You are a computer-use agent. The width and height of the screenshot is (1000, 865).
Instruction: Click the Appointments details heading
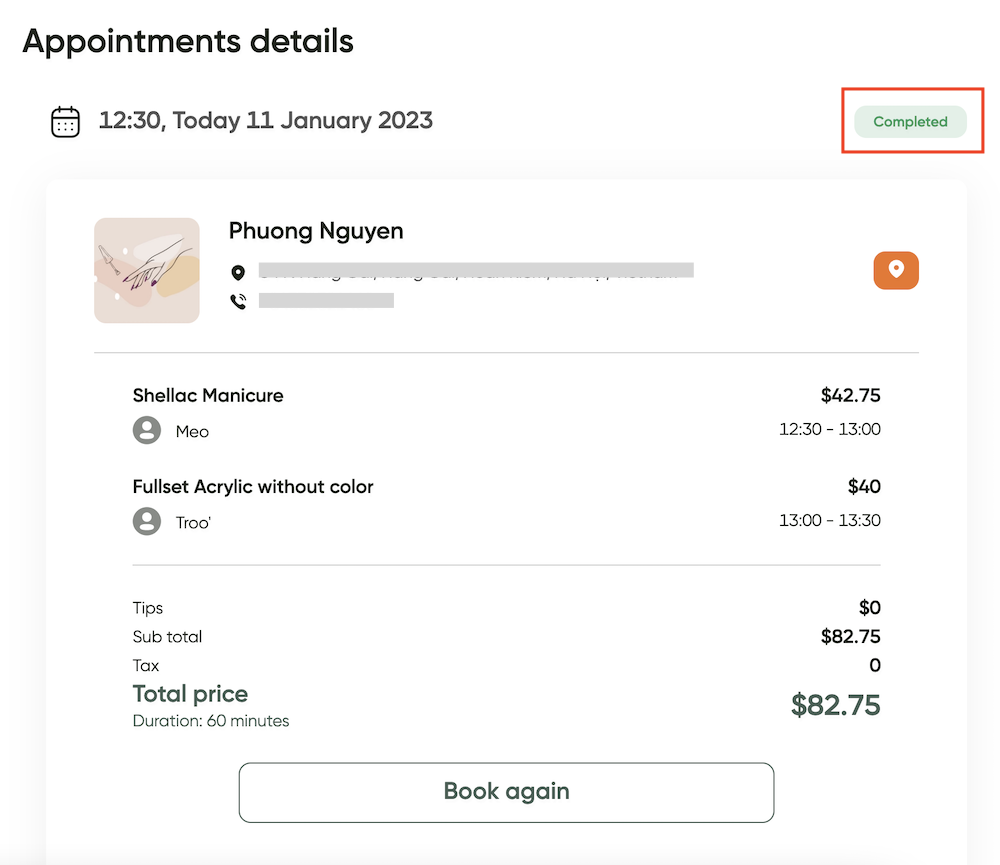[x=188, y=41]
